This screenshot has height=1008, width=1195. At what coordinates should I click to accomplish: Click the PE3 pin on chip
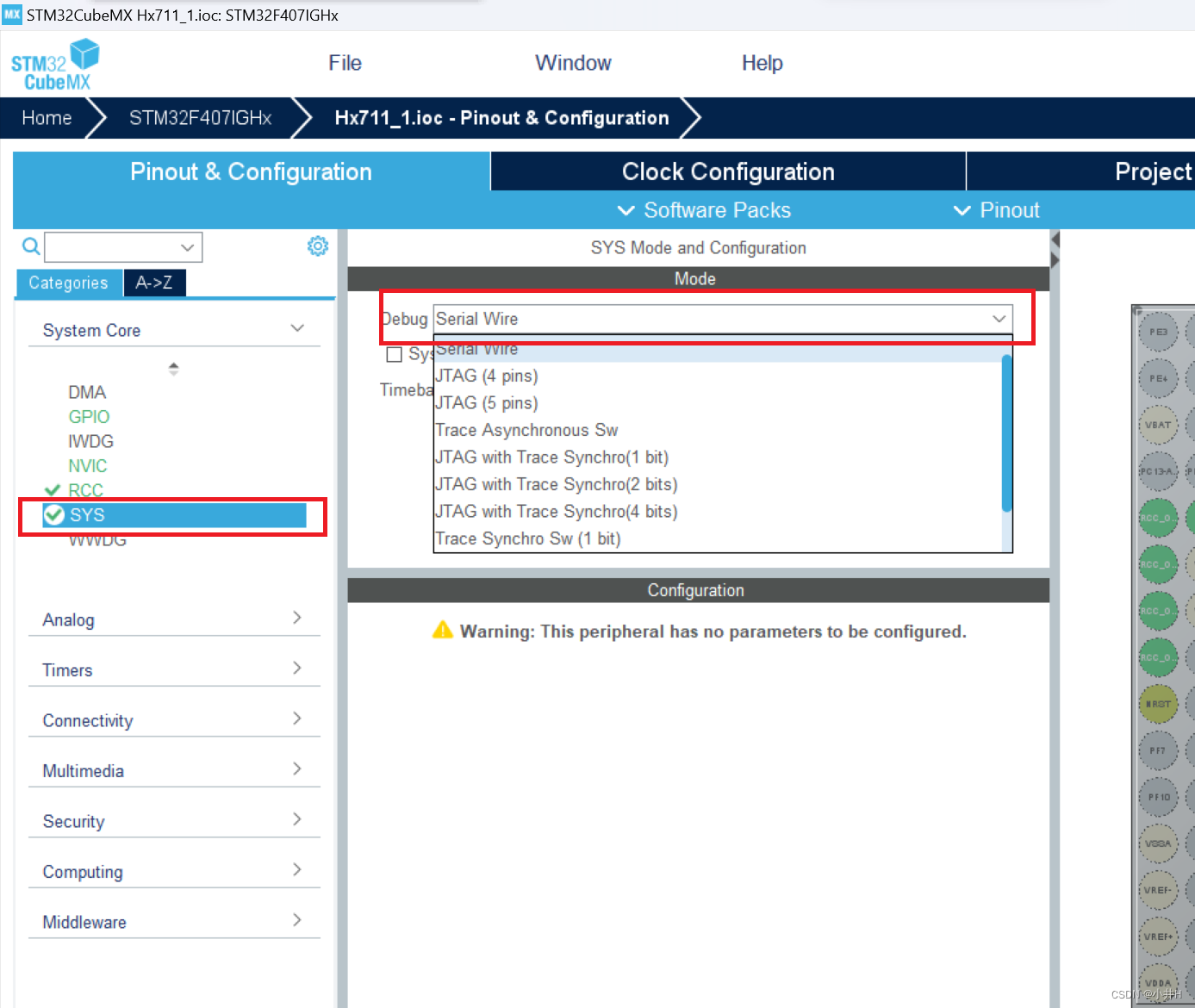(x=1158, y=332)
